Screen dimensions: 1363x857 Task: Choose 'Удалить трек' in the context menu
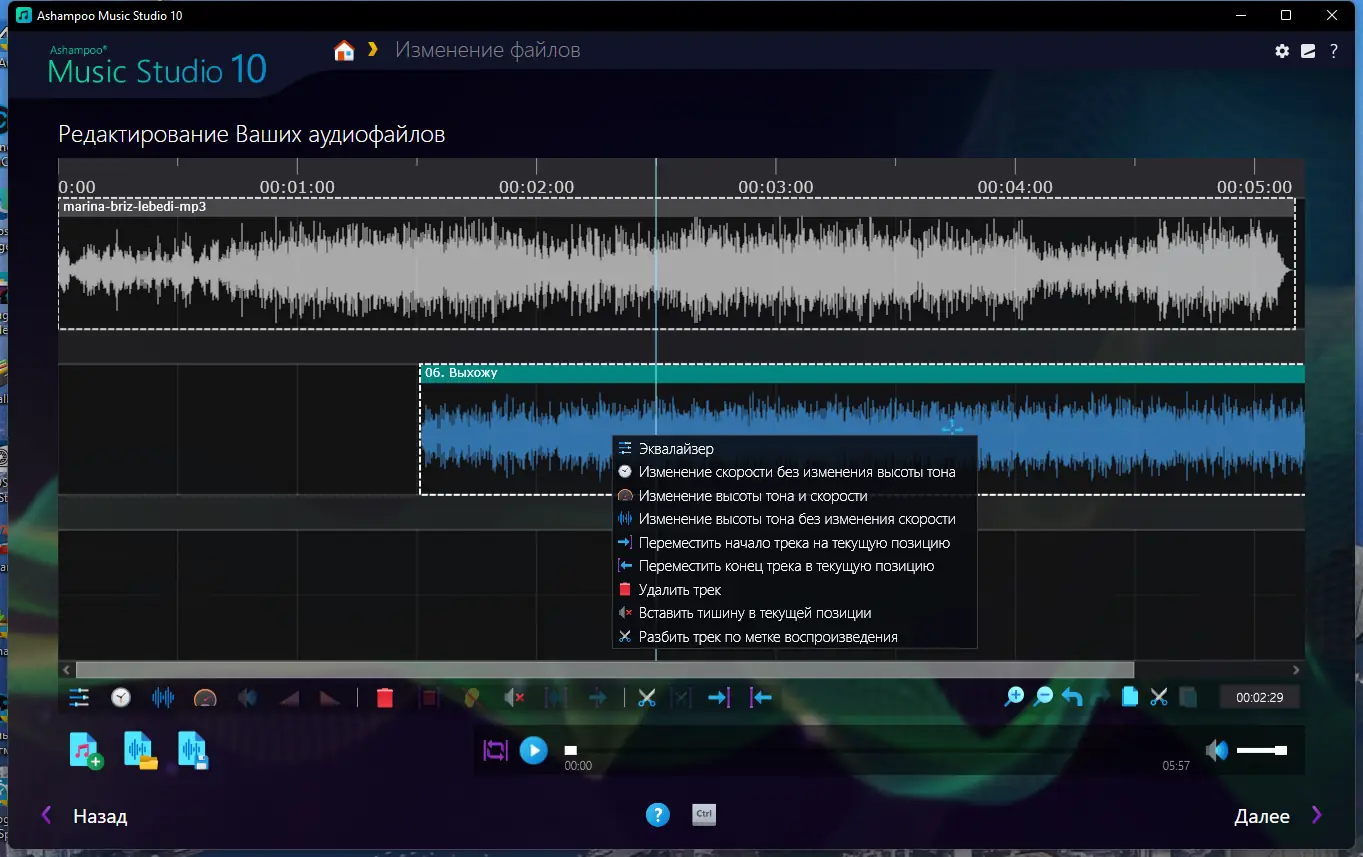tap(680, 590)
